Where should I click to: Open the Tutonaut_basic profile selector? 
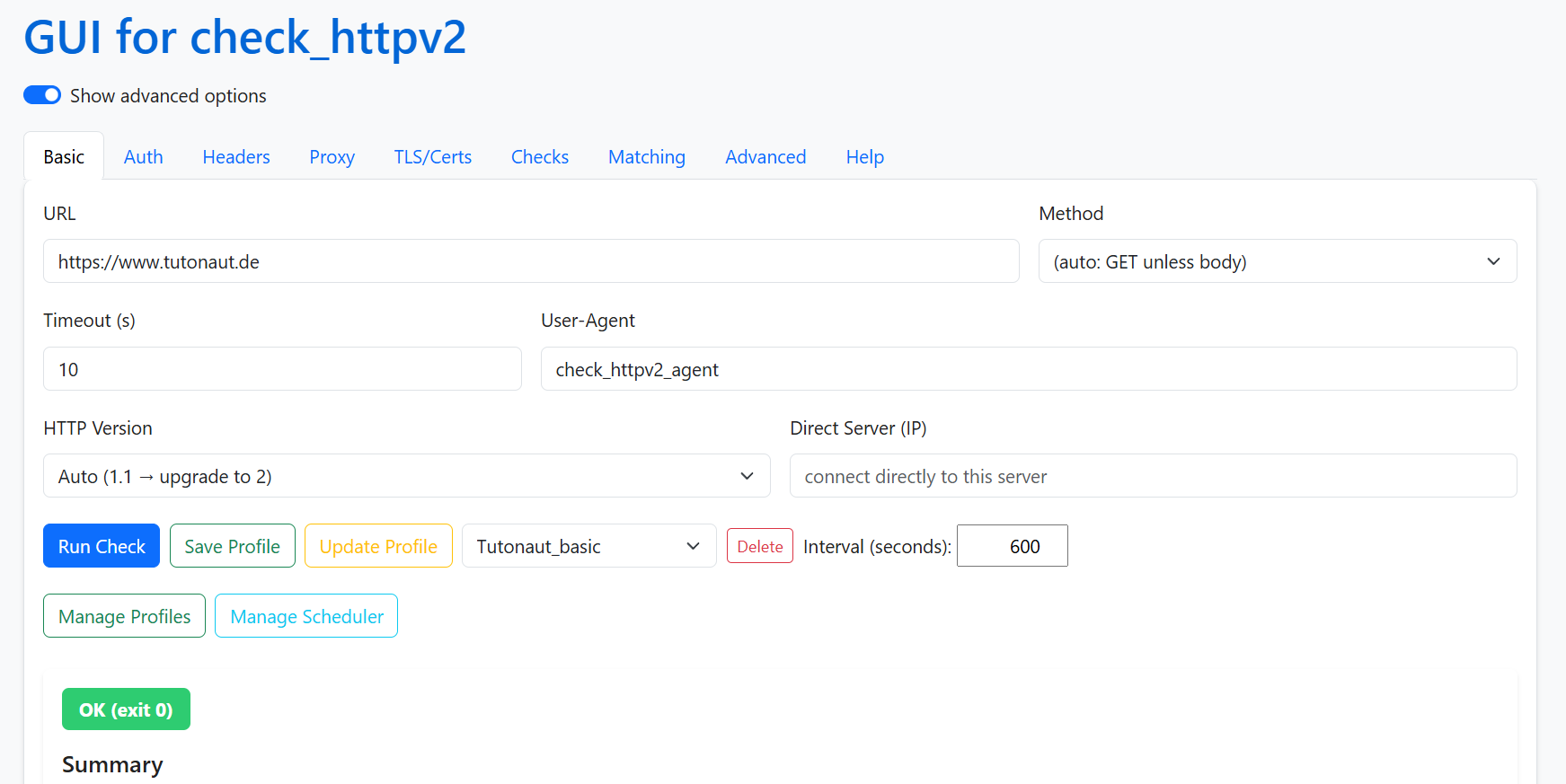point(588,546)
